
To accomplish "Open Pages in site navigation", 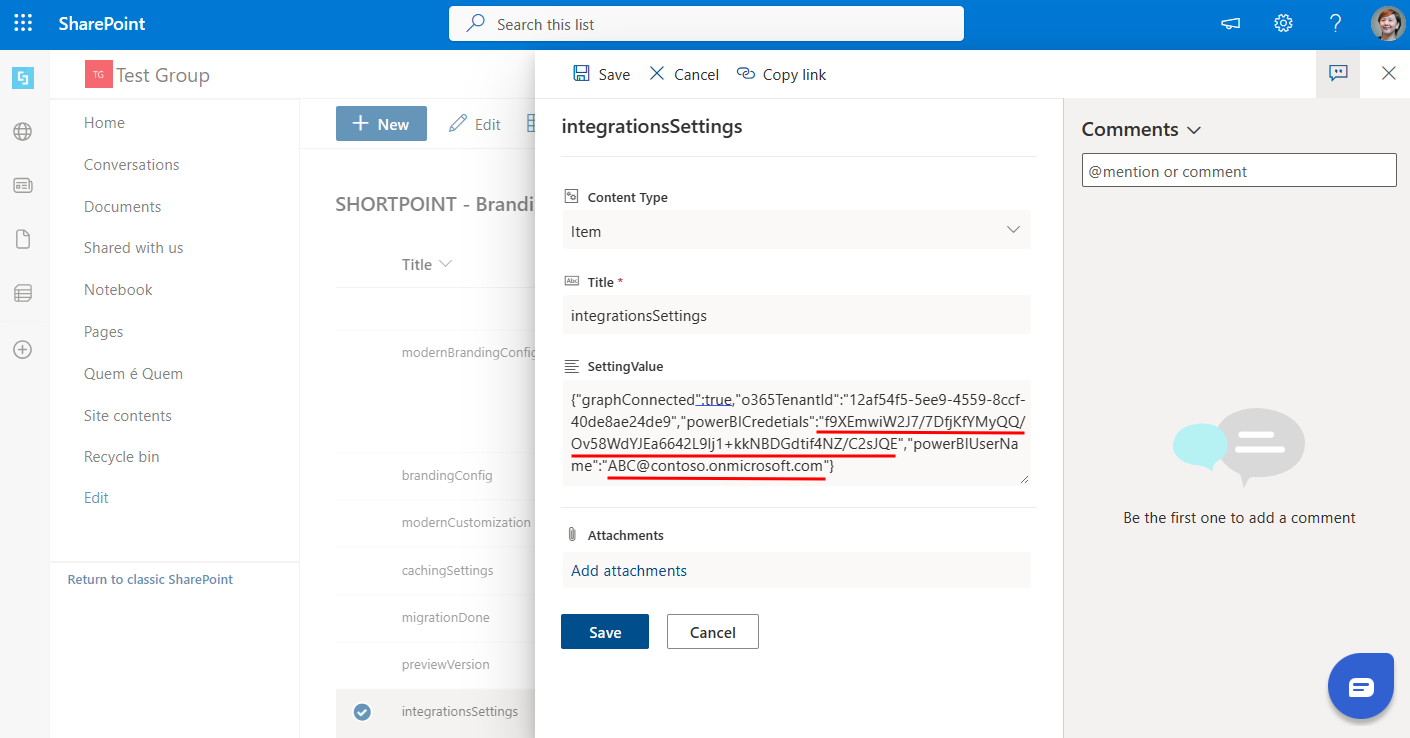I will pyautogui.click(x=104, y=332).
